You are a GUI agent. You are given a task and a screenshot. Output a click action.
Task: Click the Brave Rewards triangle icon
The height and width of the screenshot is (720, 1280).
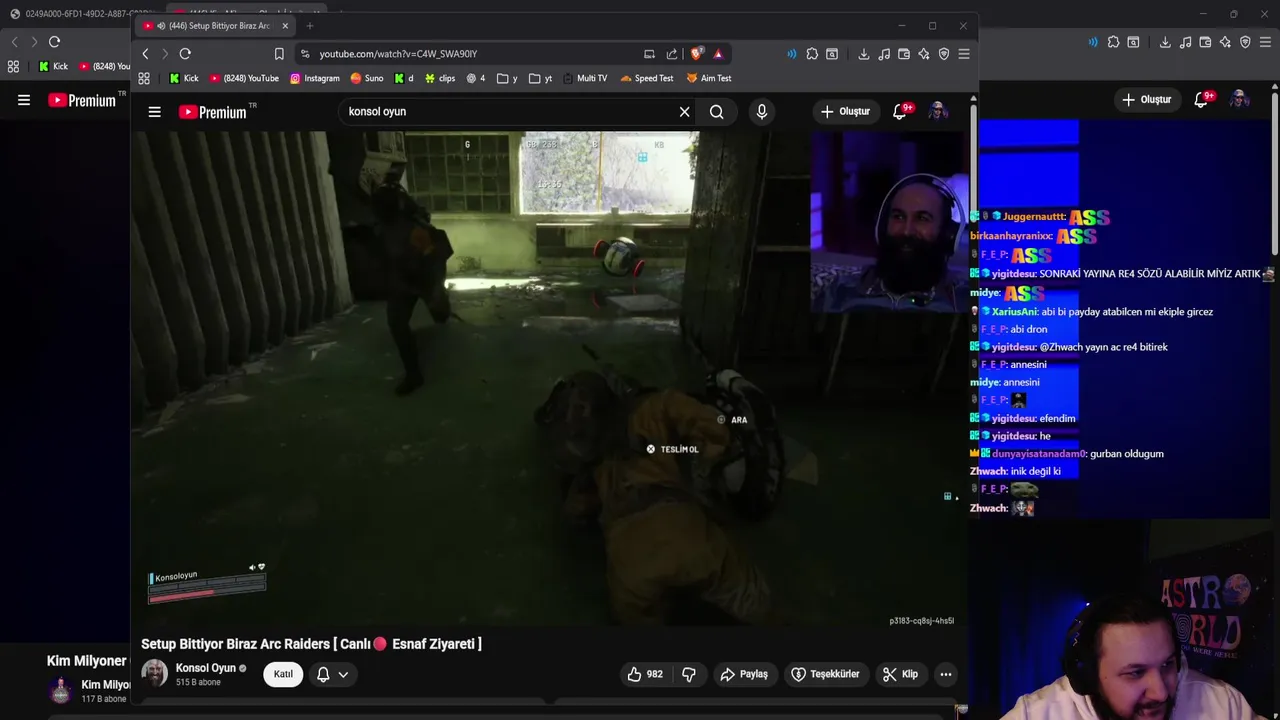[x=718, y=54]
